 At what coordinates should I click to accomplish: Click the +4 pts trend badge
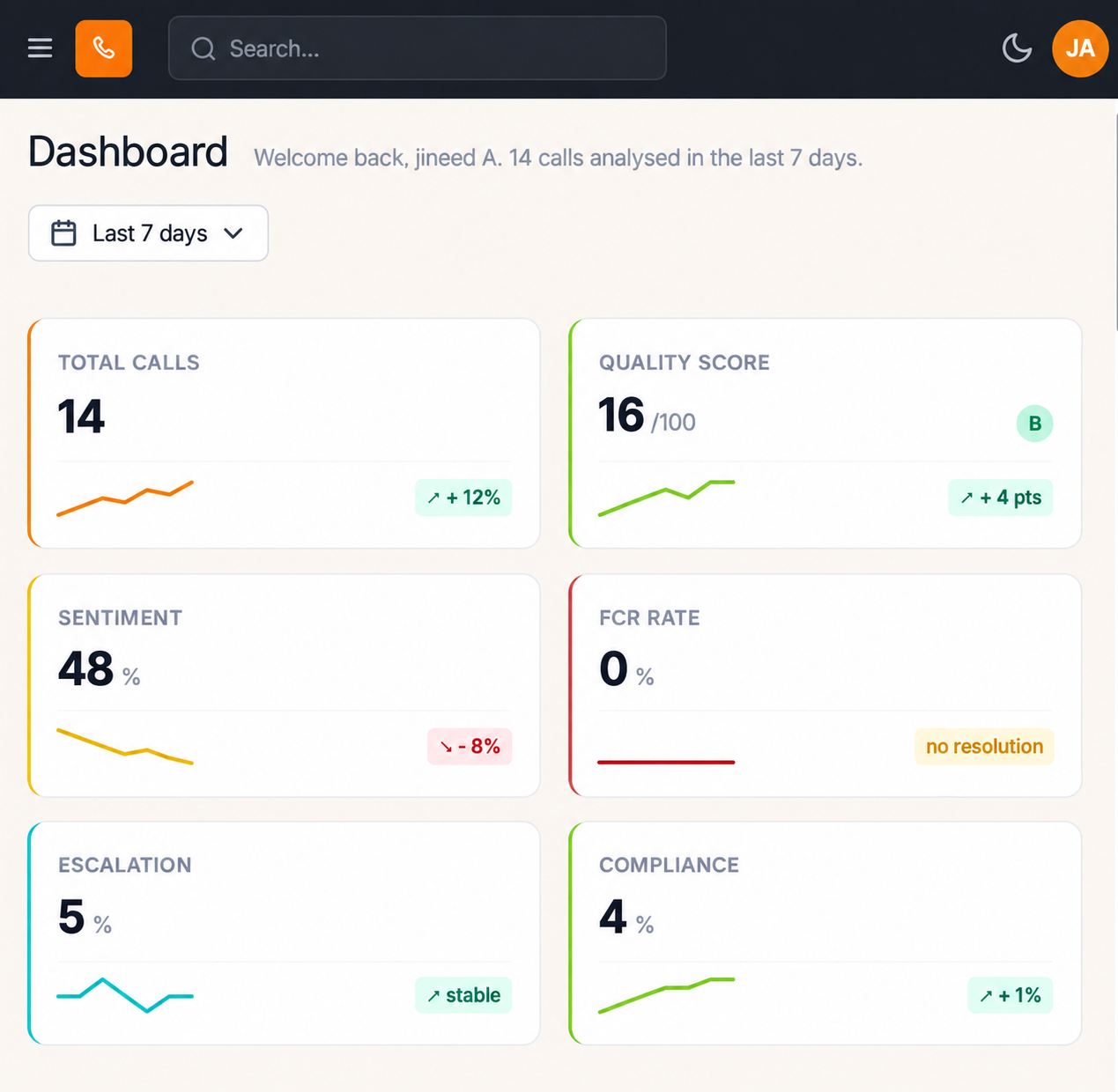[x=1000, y=498]
